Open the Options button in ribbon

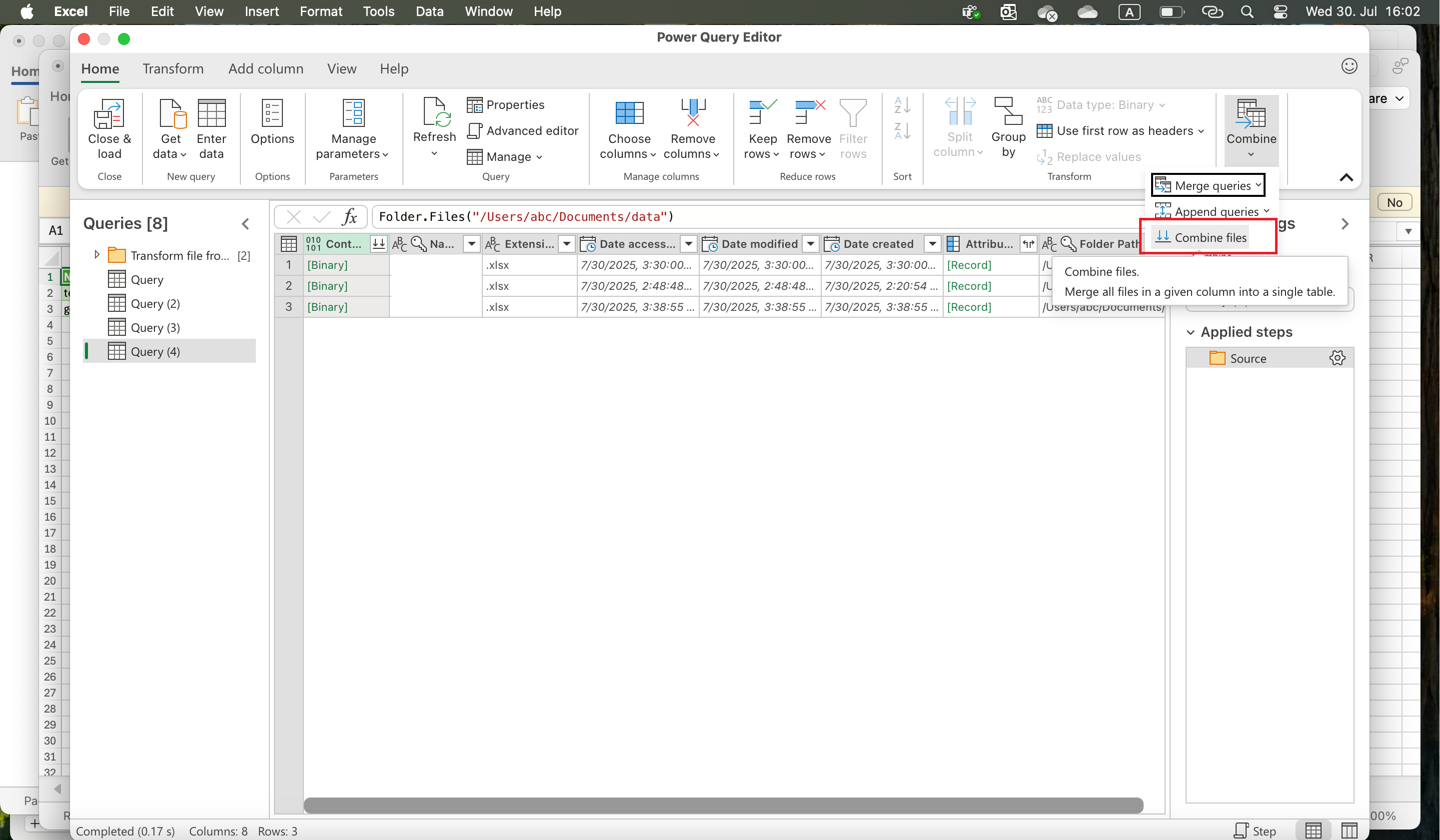click(272, 122)
